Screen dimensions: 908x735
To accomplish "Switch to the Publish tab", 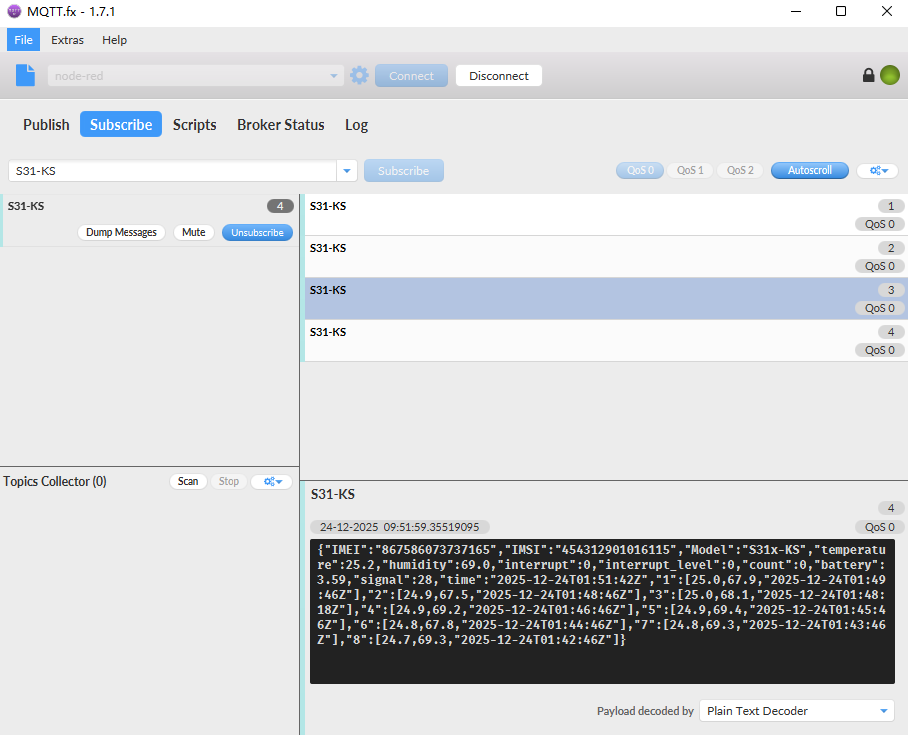I will pyautogui.click(x=46, y=125).
